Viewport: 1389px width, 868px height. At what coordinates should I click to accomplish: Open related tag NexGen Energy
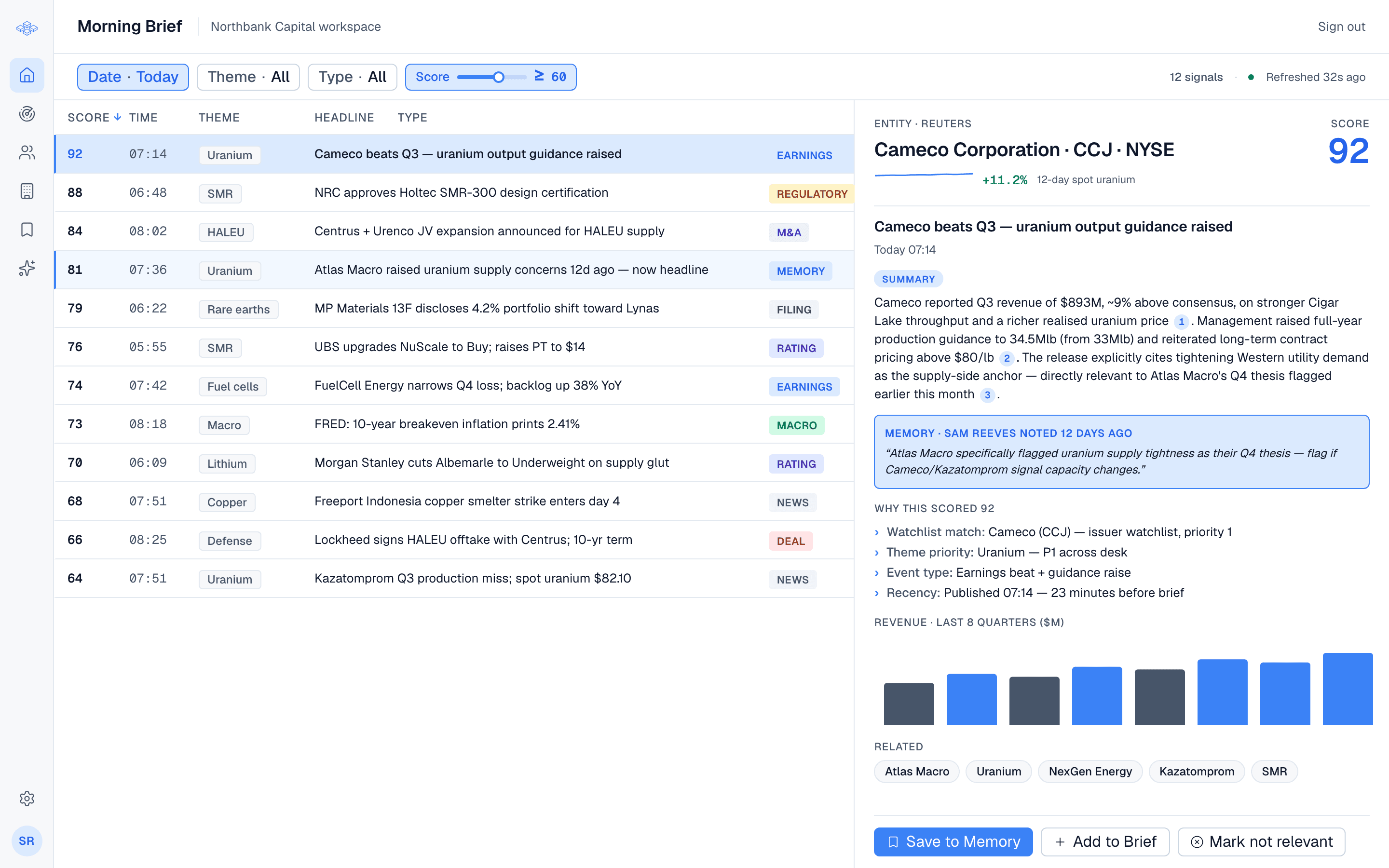1090,772
